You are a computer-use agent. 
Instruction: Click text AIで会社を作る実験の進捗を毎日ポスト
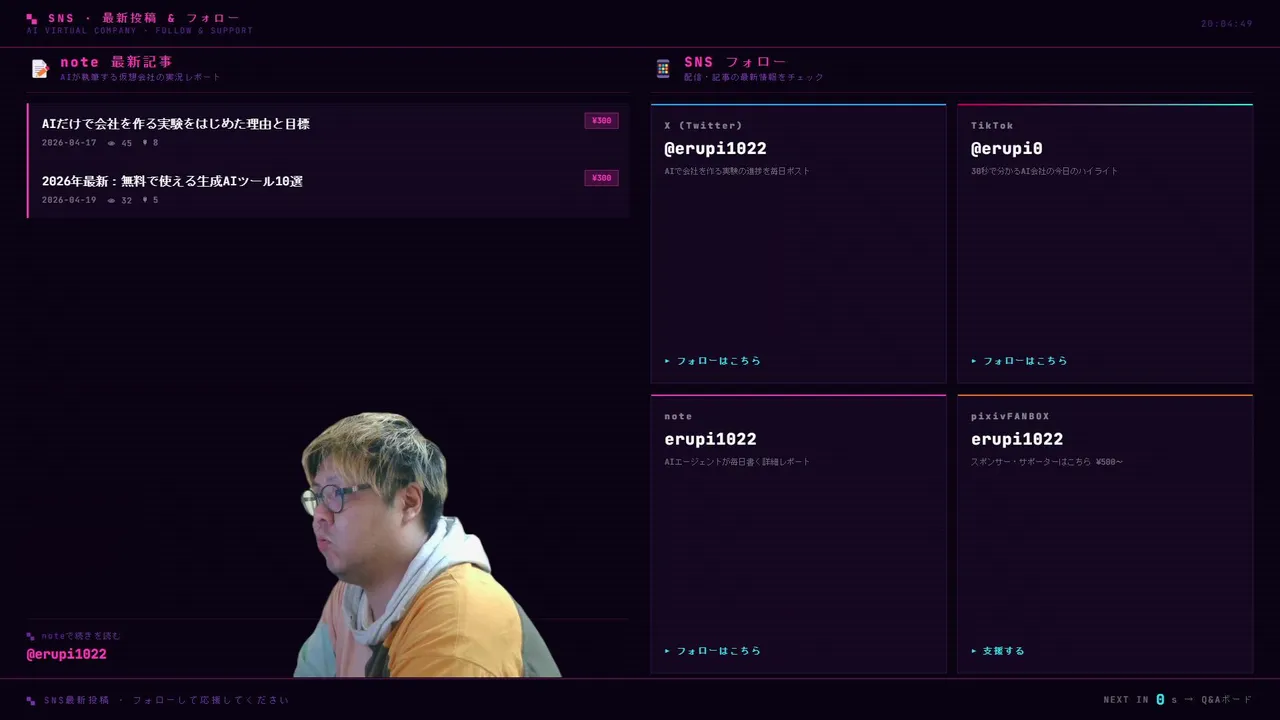point(737,171)
